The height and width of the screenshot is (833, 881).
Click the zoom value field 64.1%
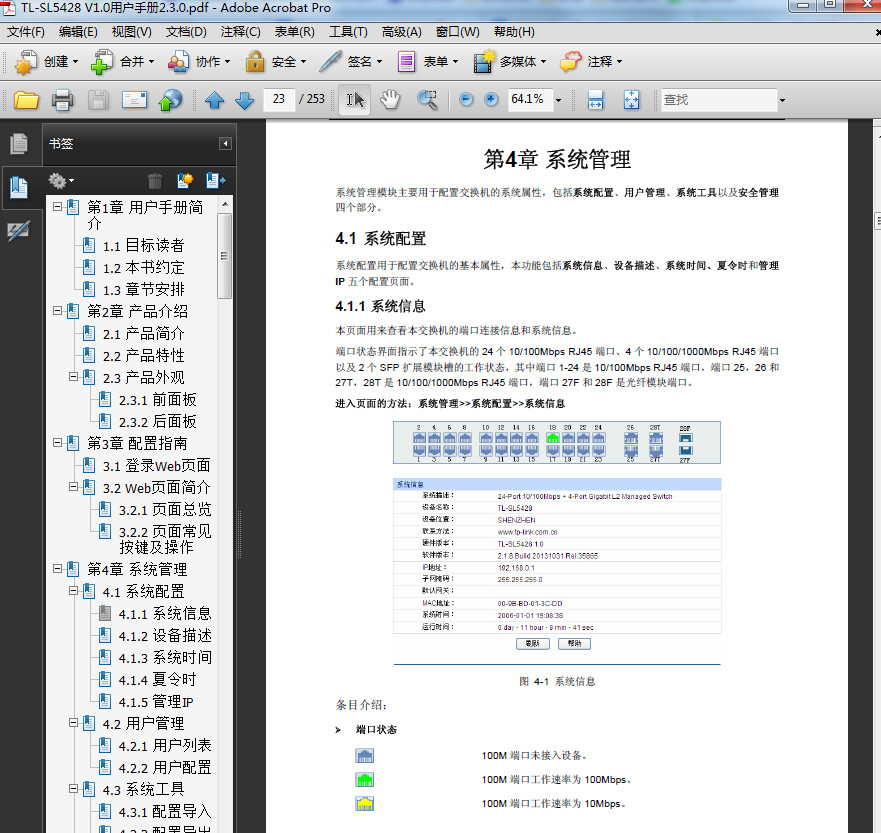tap(530, 99)
